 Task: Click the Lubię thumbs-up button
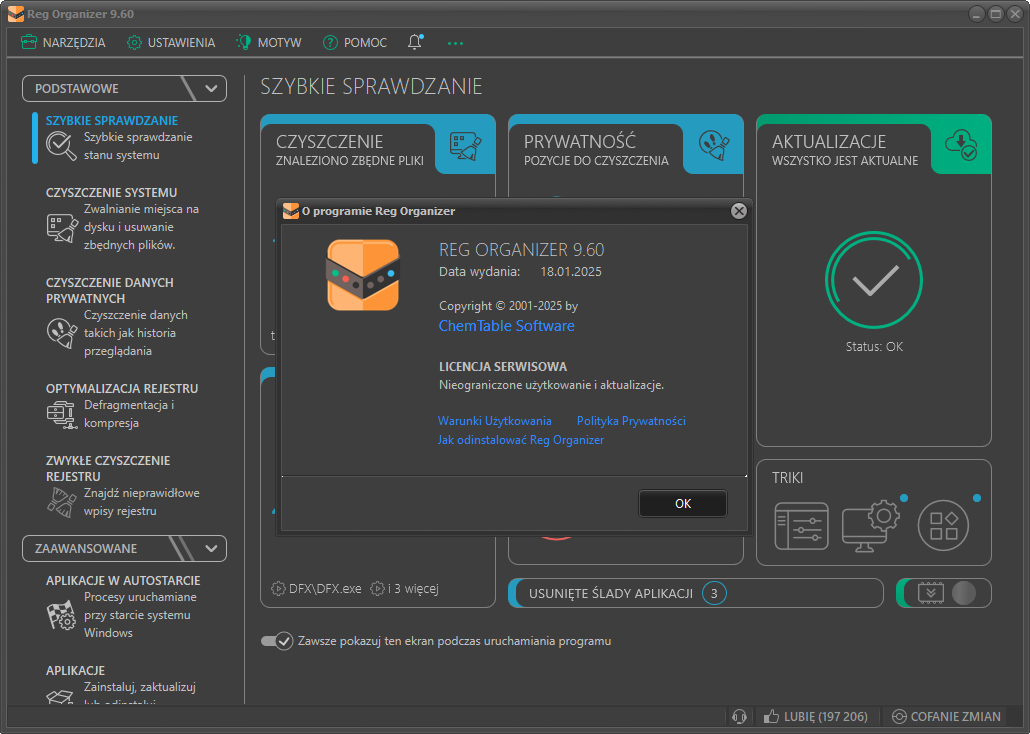pos(815,716)
